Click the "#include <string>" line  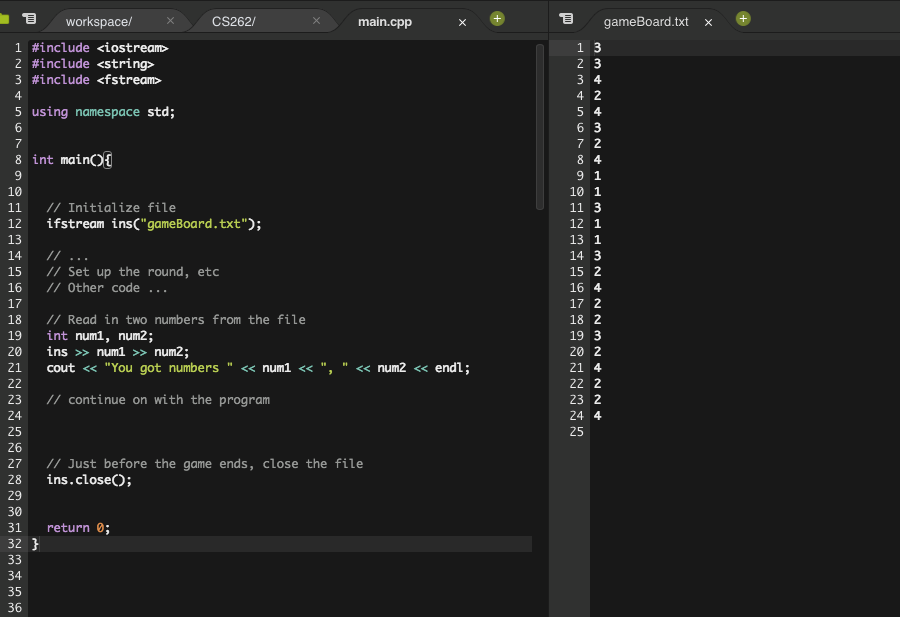pyautogui.click(x=93, y=64)
